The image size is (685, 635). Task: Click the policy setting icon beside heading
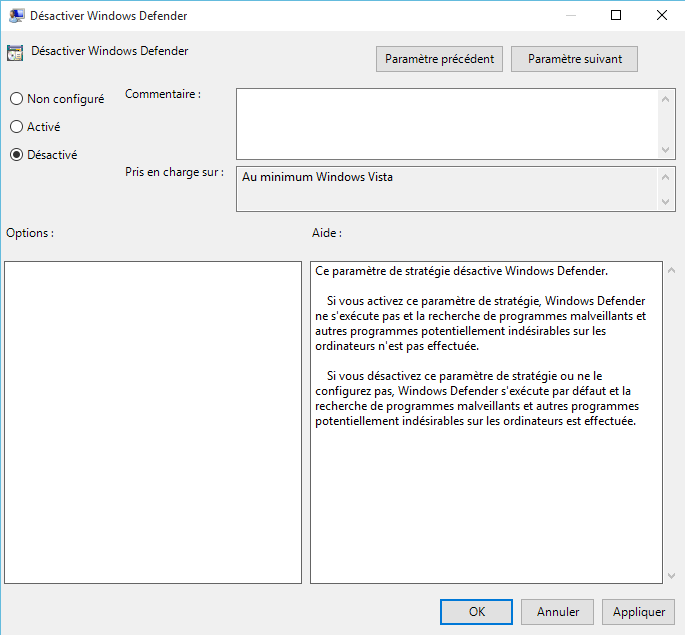(x=15, y=53)
